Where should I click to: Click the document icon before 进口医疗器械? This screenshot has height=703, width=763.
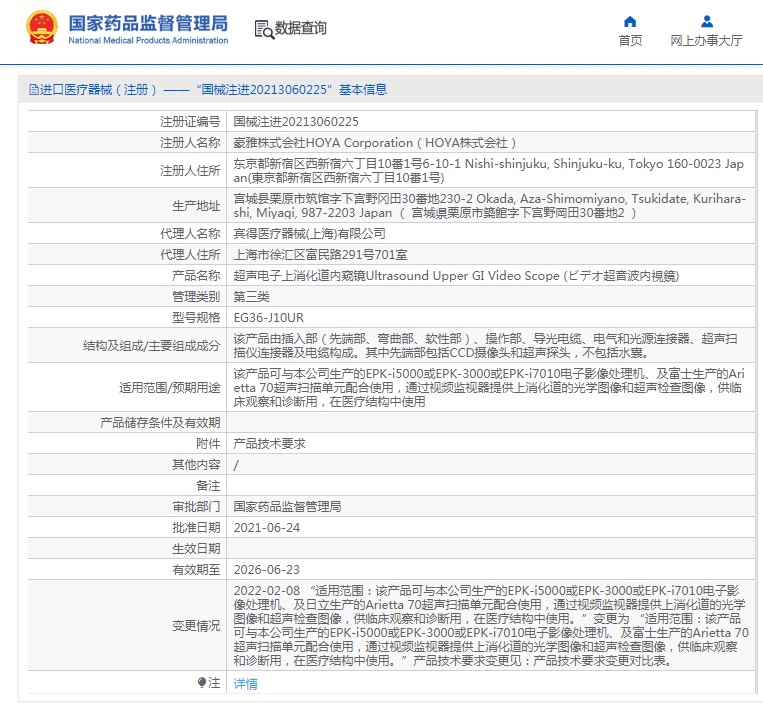point(34,90)
